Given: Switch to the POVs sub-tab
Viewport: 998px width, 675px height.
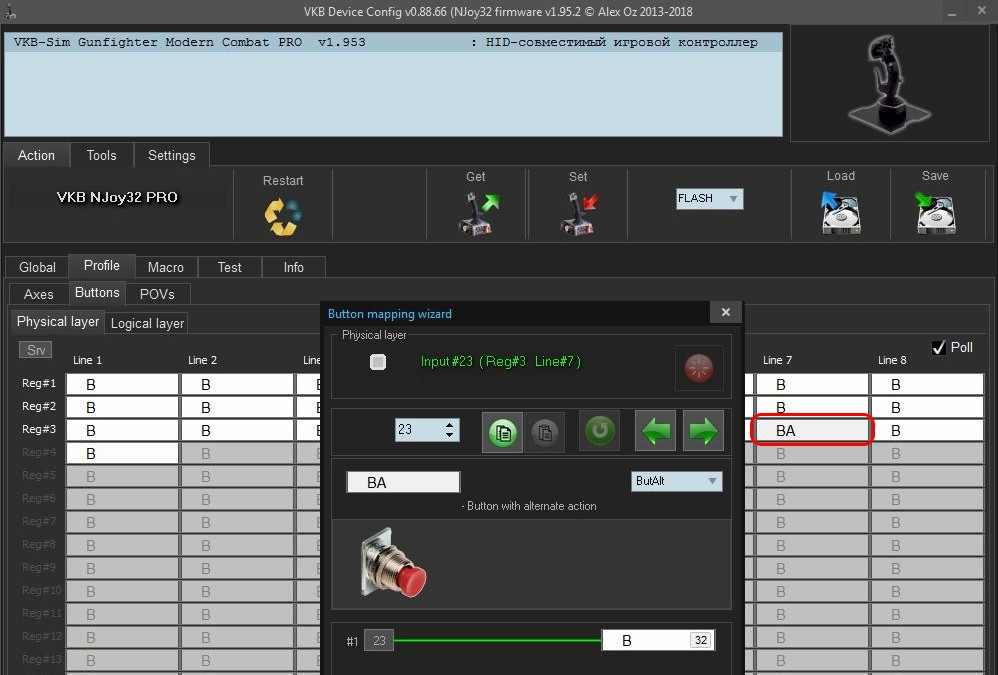Looking at the screenshot, I should (x=157, y=294).
